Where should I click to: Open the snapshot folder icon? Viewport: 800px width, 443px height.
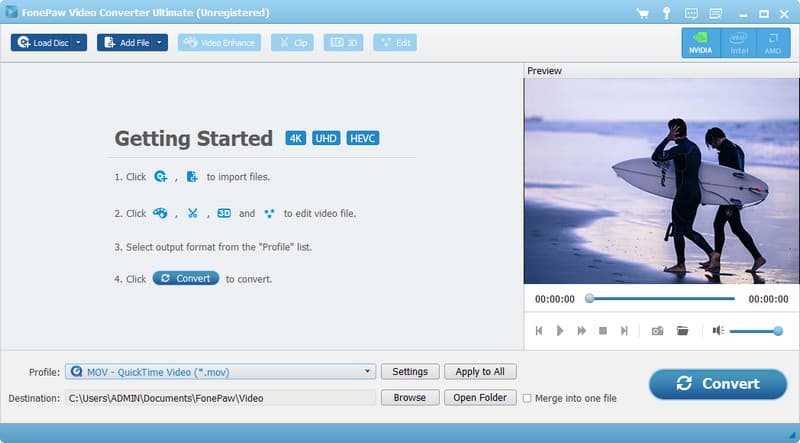(x=683, y=330)
